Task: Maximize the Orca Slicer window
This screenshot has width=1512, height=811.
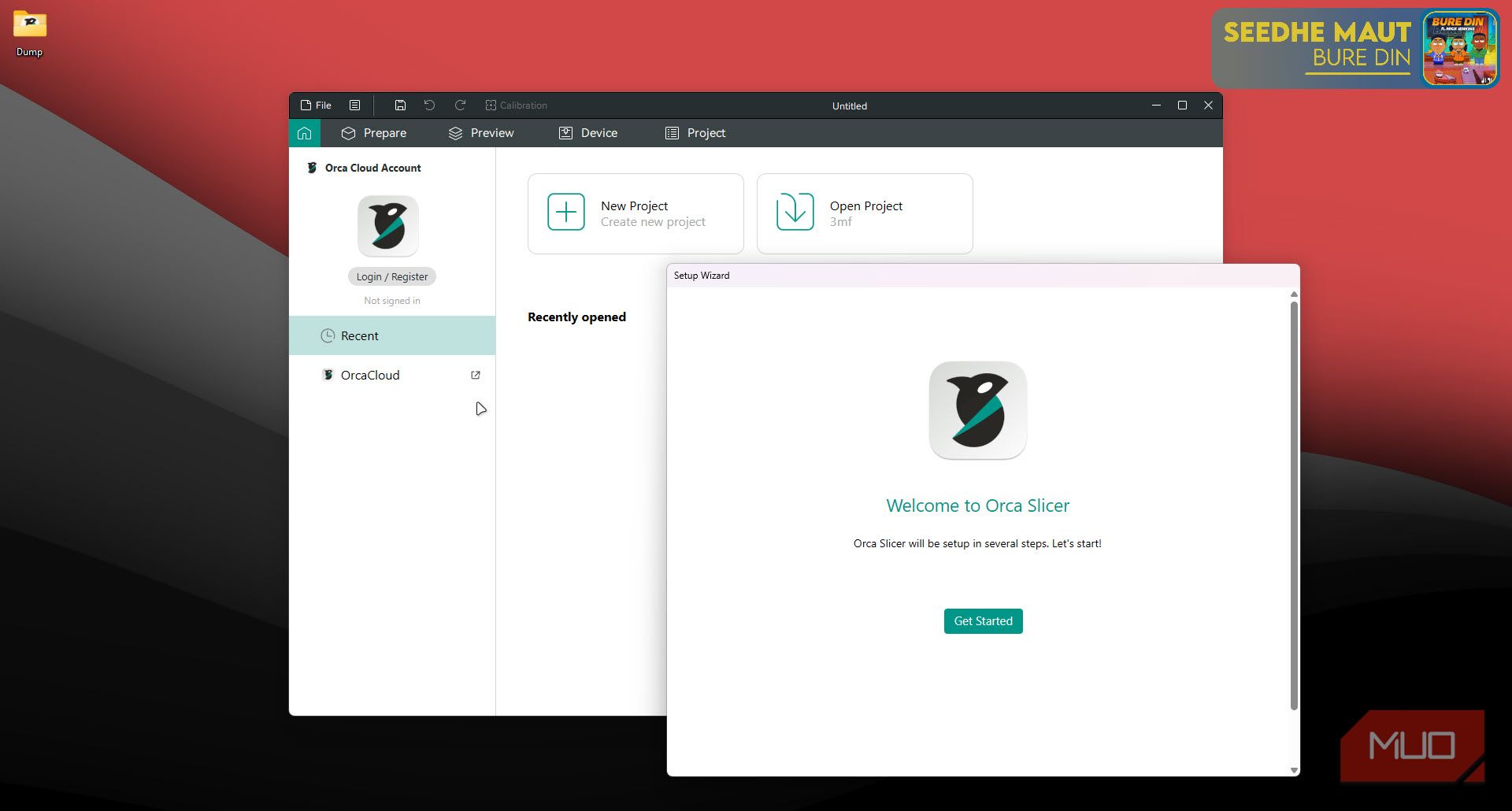Action: coord(1182,106)
